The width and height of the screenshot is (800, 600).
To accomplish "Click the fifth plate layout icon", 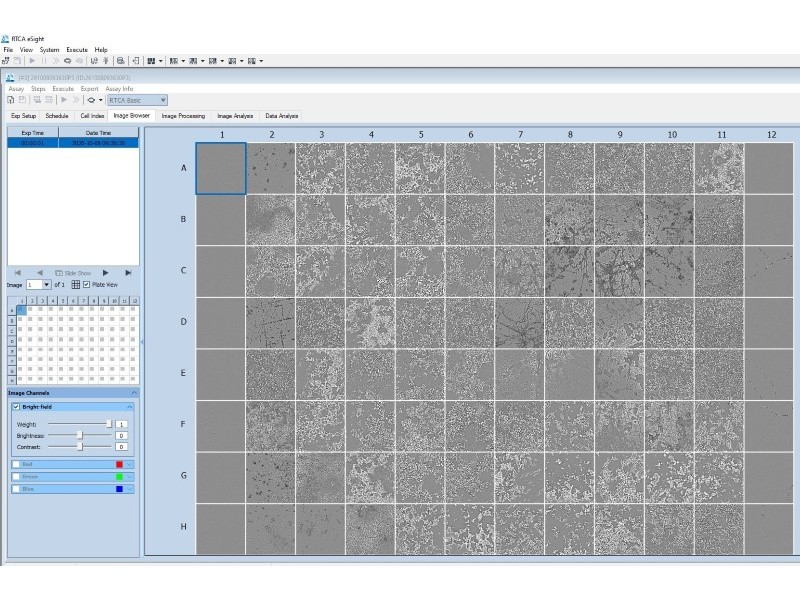I will (252, 61).
